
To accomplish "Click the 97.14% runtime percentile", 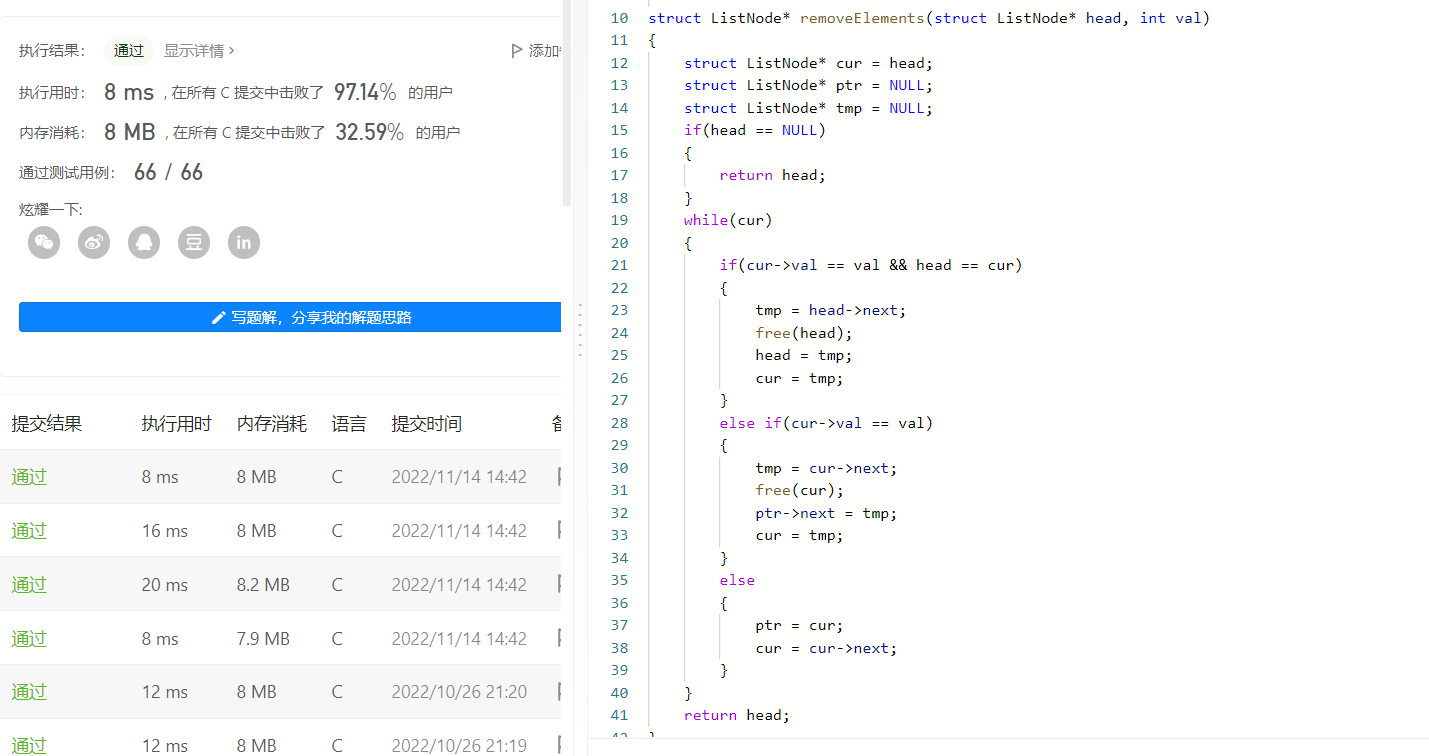I will (x=365, y=92).
